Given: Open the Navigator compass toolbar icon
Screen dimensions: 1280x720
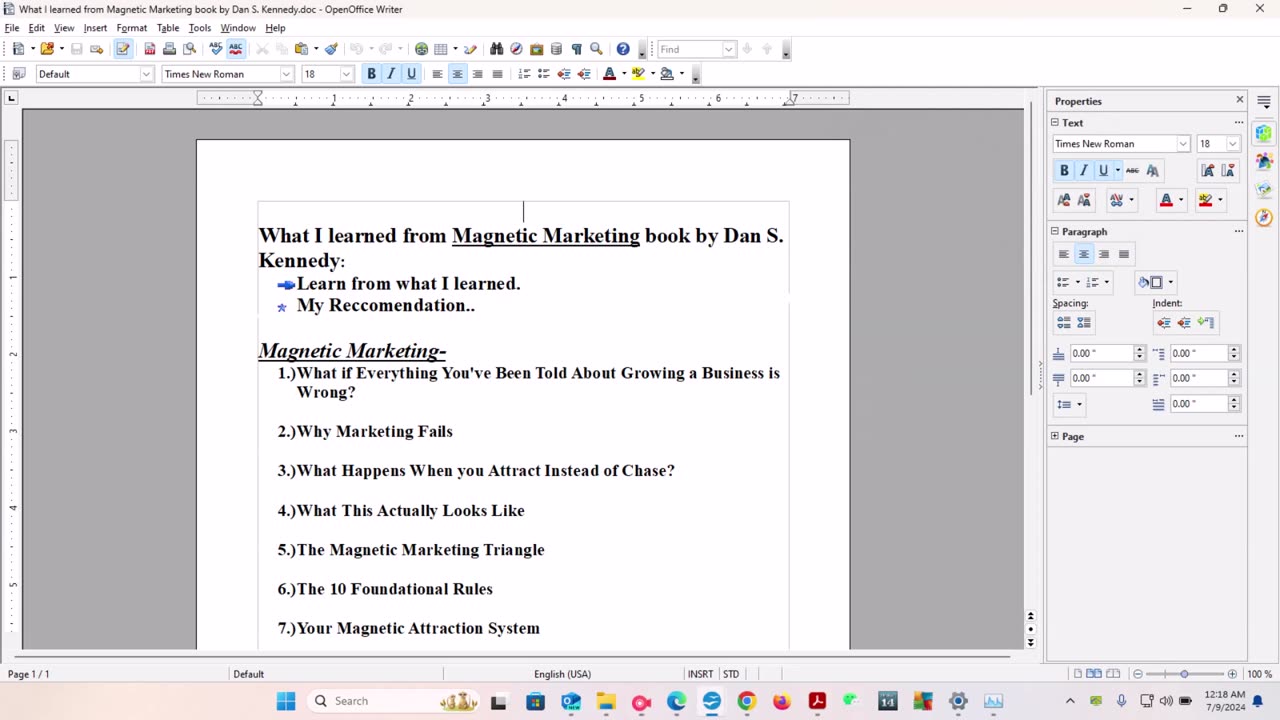Looking at the screenshot, I should tap(516, 48).
